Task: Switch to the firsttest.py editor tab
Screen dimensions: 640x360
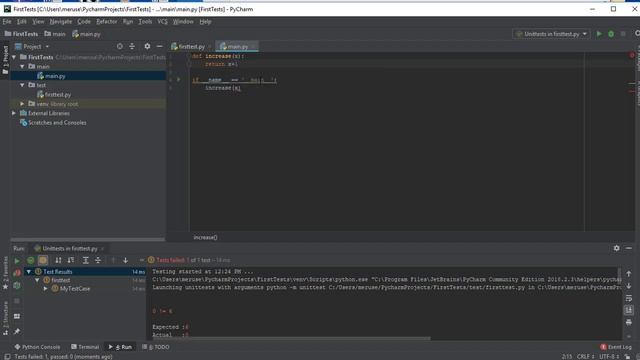Action: pos(191,47)
